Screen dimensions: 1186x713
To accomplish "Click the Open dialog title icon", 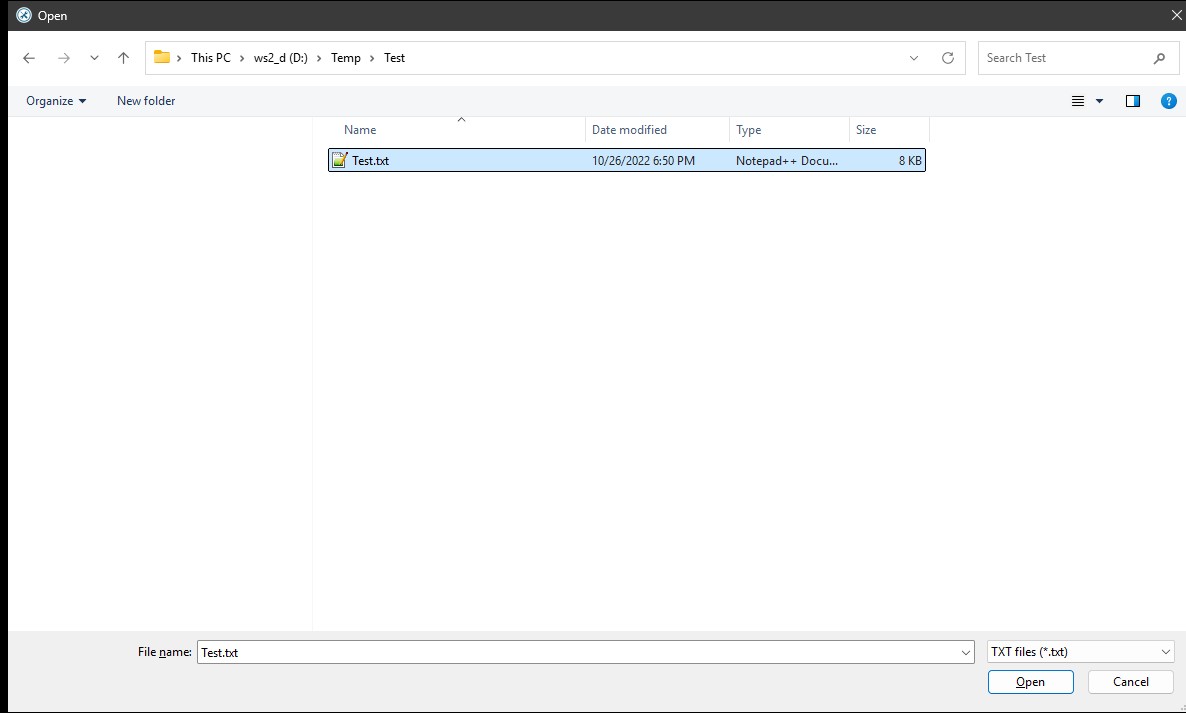I will click(x=24, y=15).
